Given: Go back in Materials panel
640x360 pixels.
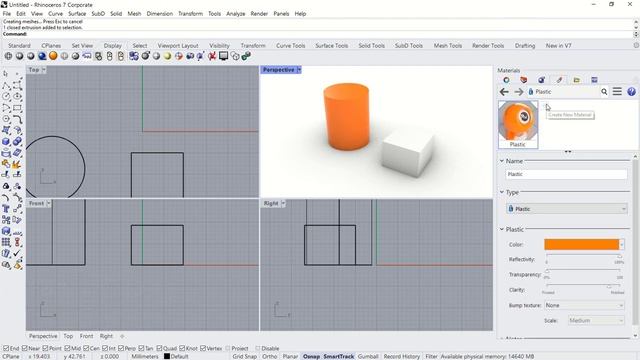Looking at the screenshot, I should coord(504,92).
